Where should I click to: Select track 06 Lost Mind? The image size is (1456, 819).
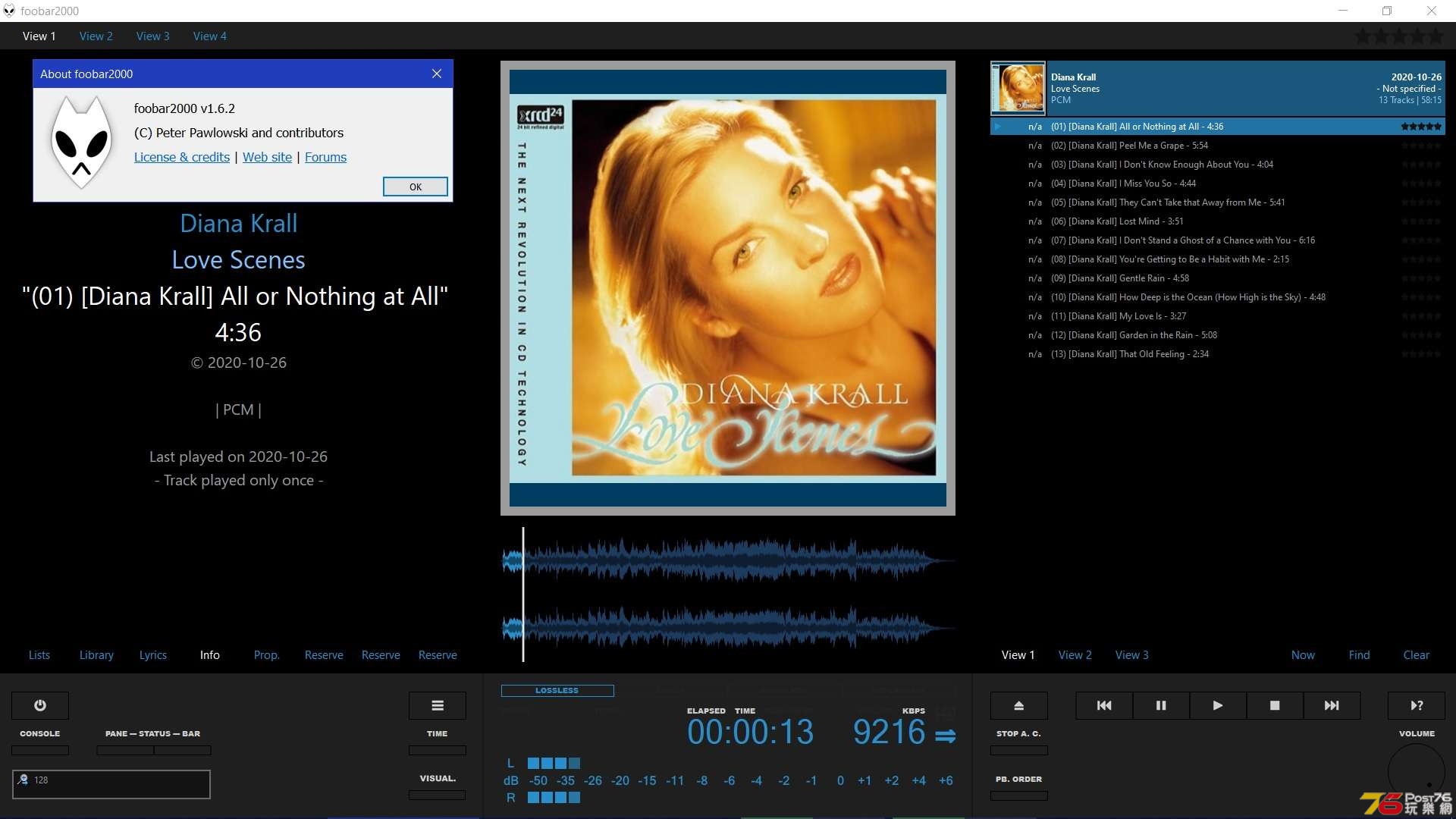pyautogui.click(x=1218, y=221)
